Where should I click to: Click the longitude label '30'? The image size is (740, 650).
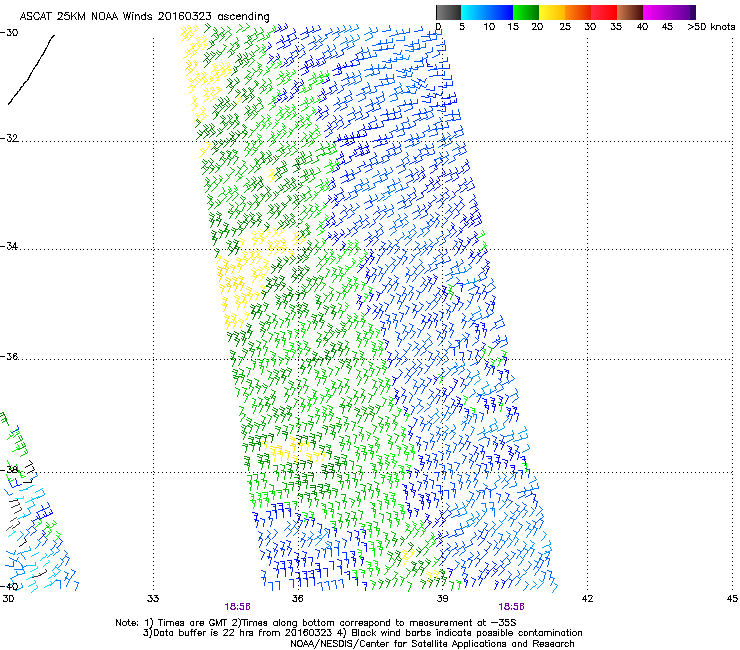[8, 599]
